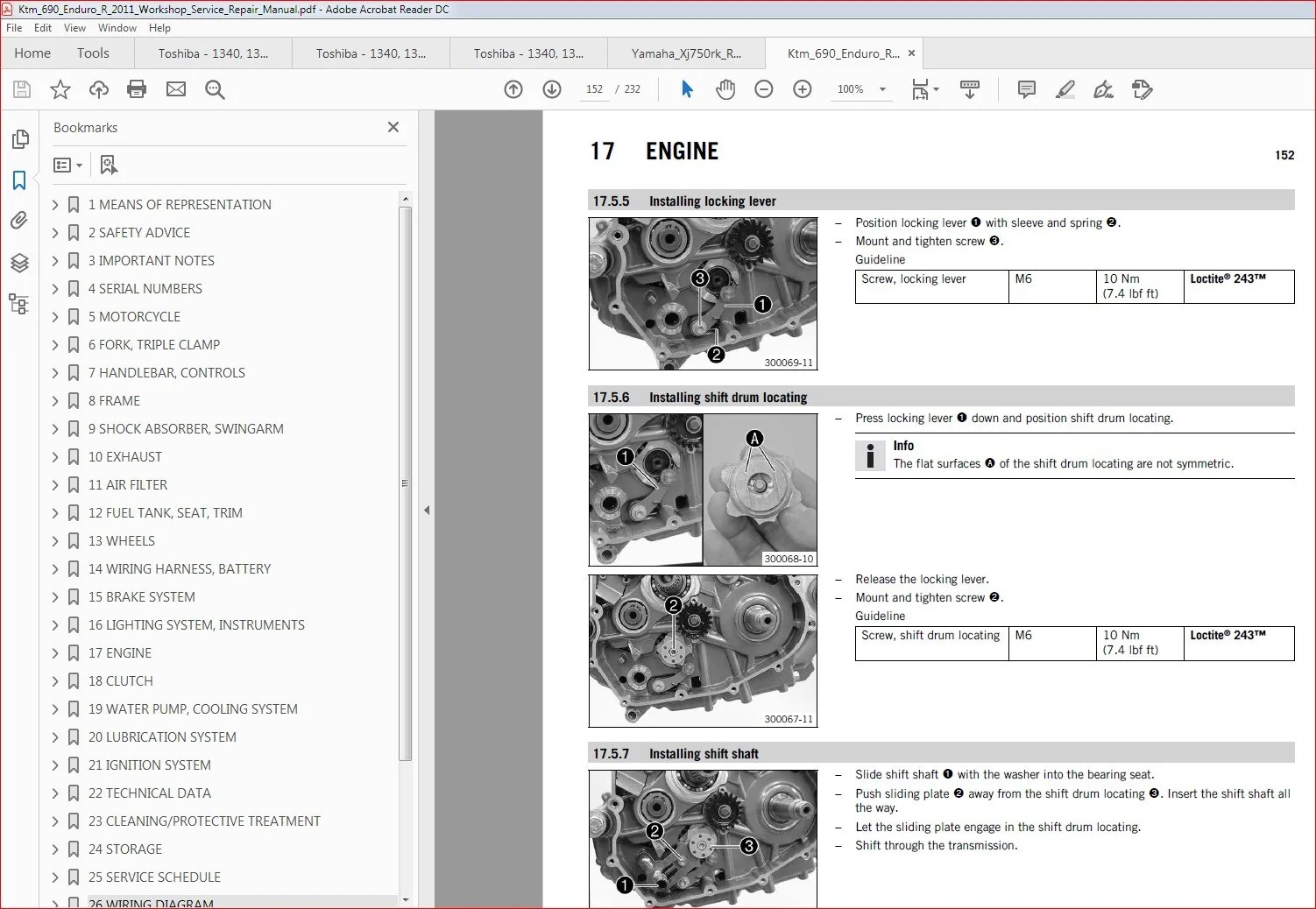Open the 8 FRAME bookmark
Viewport: 1316px width, 909px height.
point(114,401)
